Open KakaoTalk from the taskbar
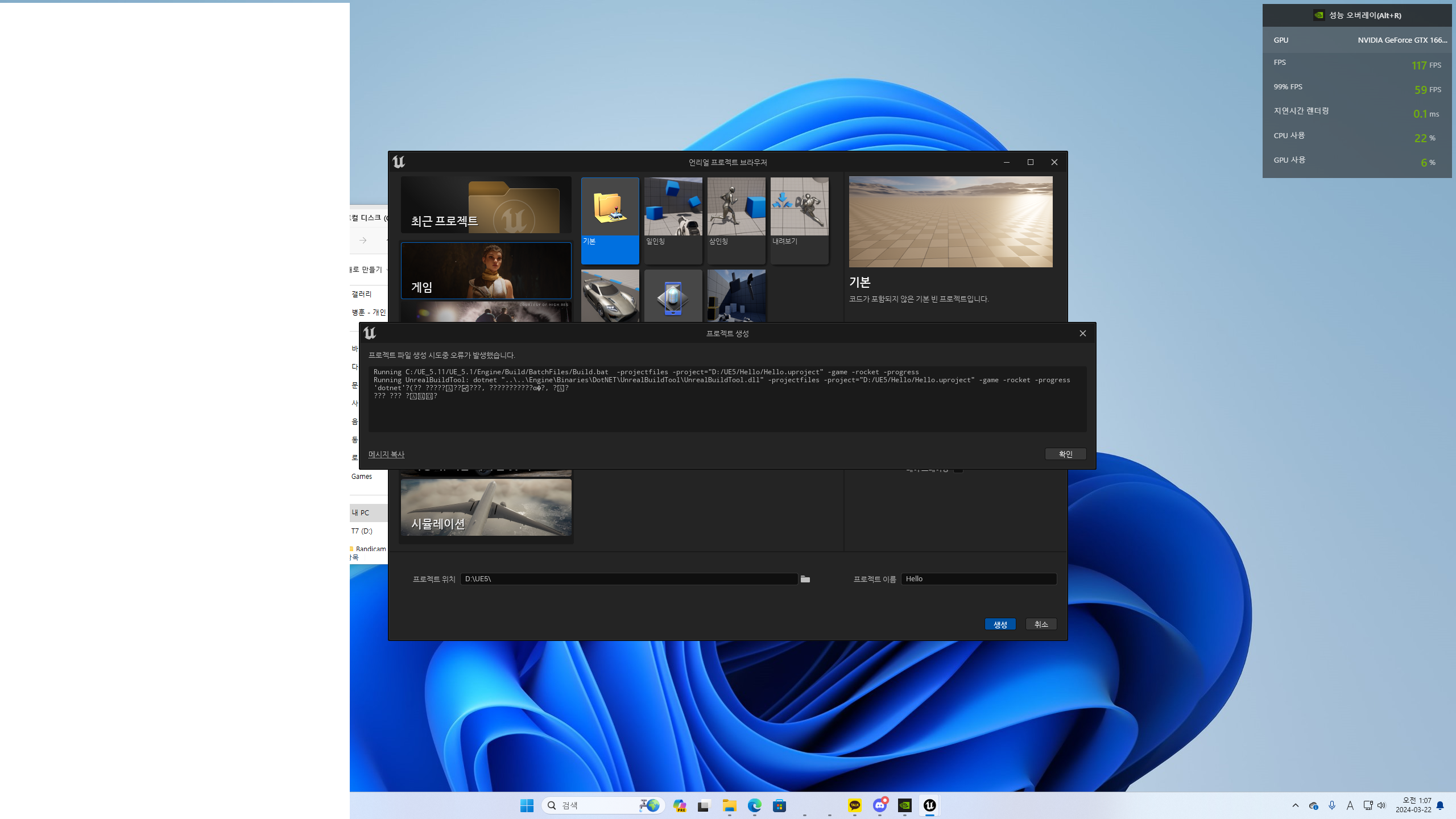The width and height of the screenshot is (1456, 819). [854, 805]
